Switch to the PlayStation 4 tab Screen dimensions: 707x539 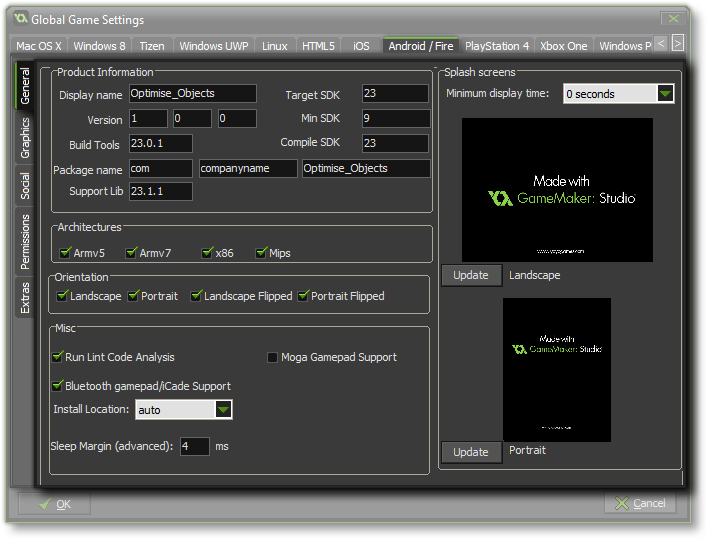coord(496,46)
